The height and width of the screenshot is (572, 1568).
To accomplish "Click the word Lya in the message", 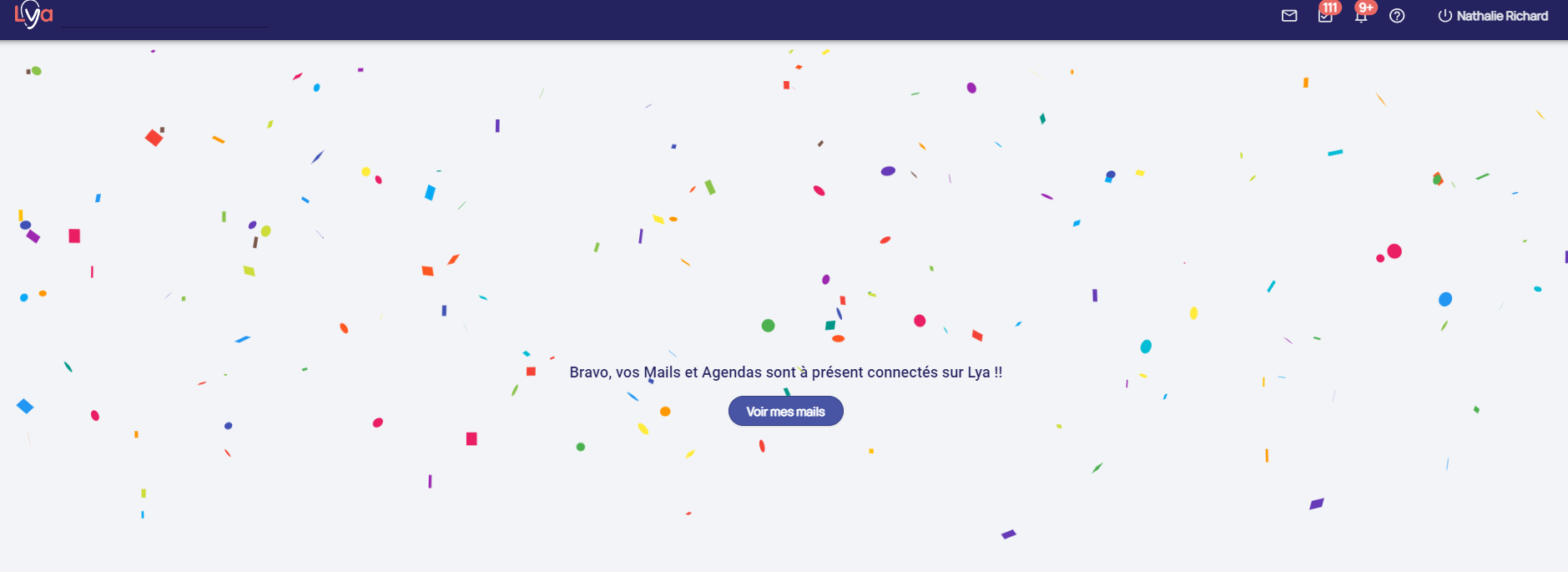I will point(979,372).
